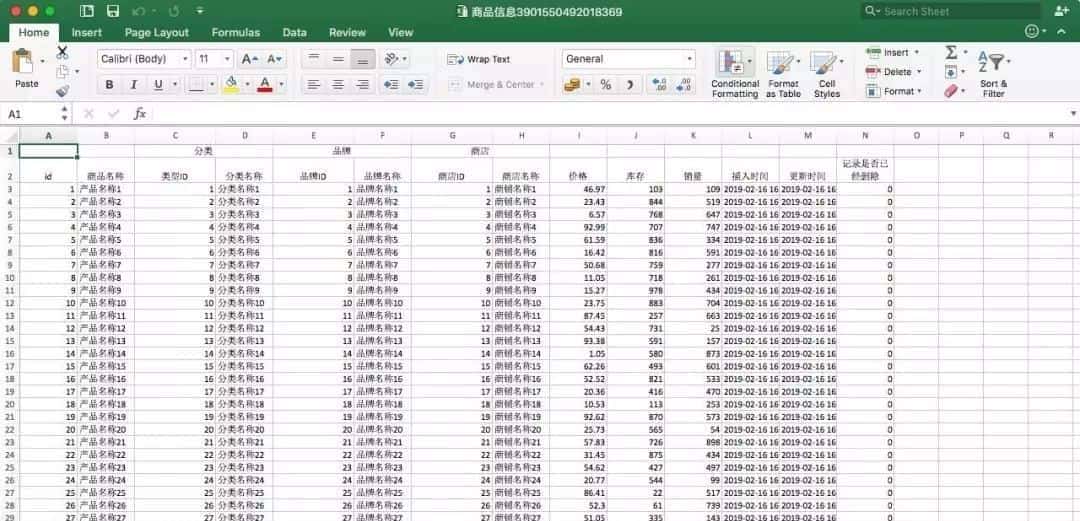Open Customize Quick Access Toolbar dropdown
Image resolution: width=1080 pixels, height=521 pixels.
(200, 11)
